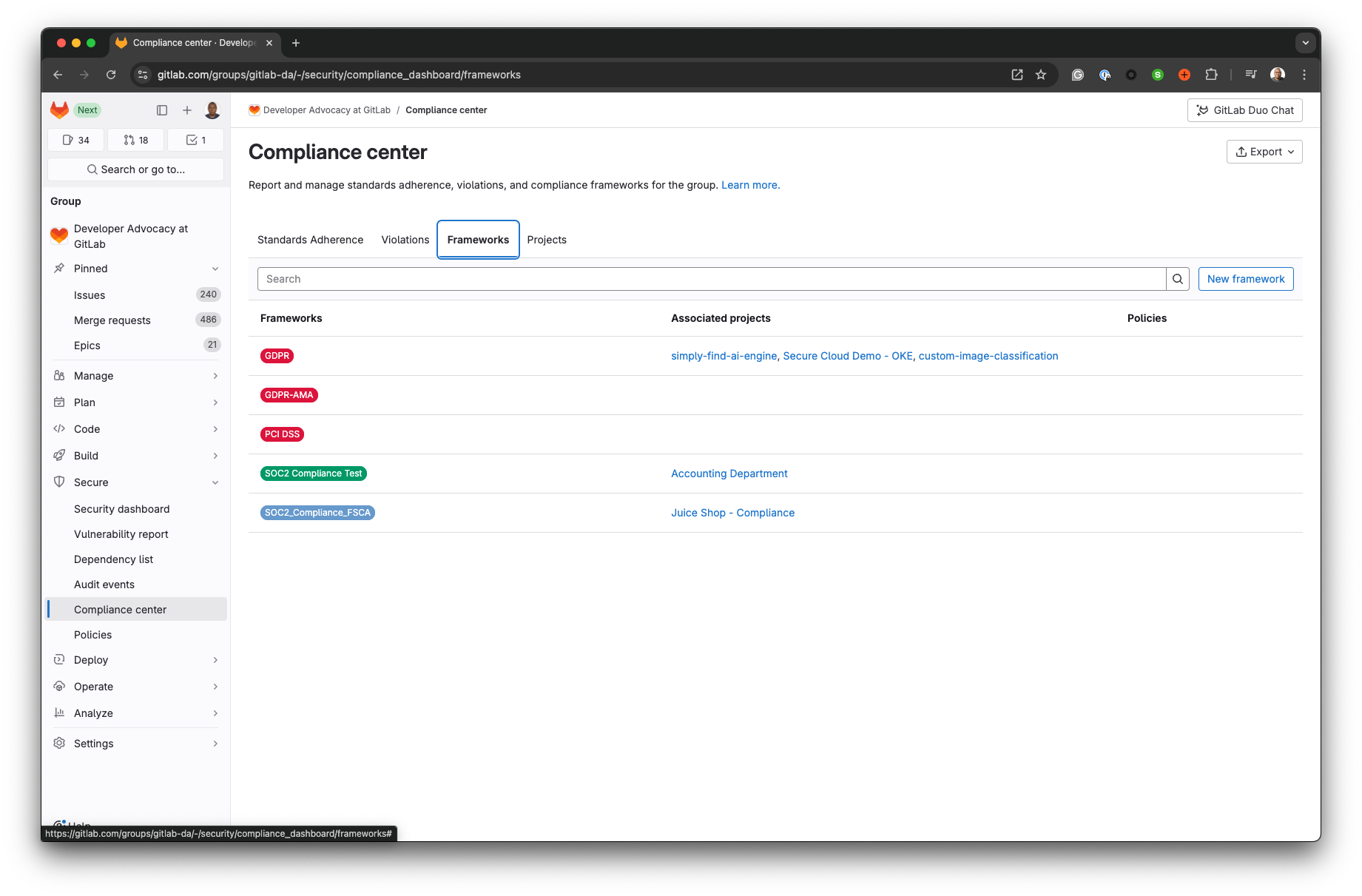This screenshot has width=1362, height=896.
Task: Click the site information icon in address bar
Action: (144, 75)
